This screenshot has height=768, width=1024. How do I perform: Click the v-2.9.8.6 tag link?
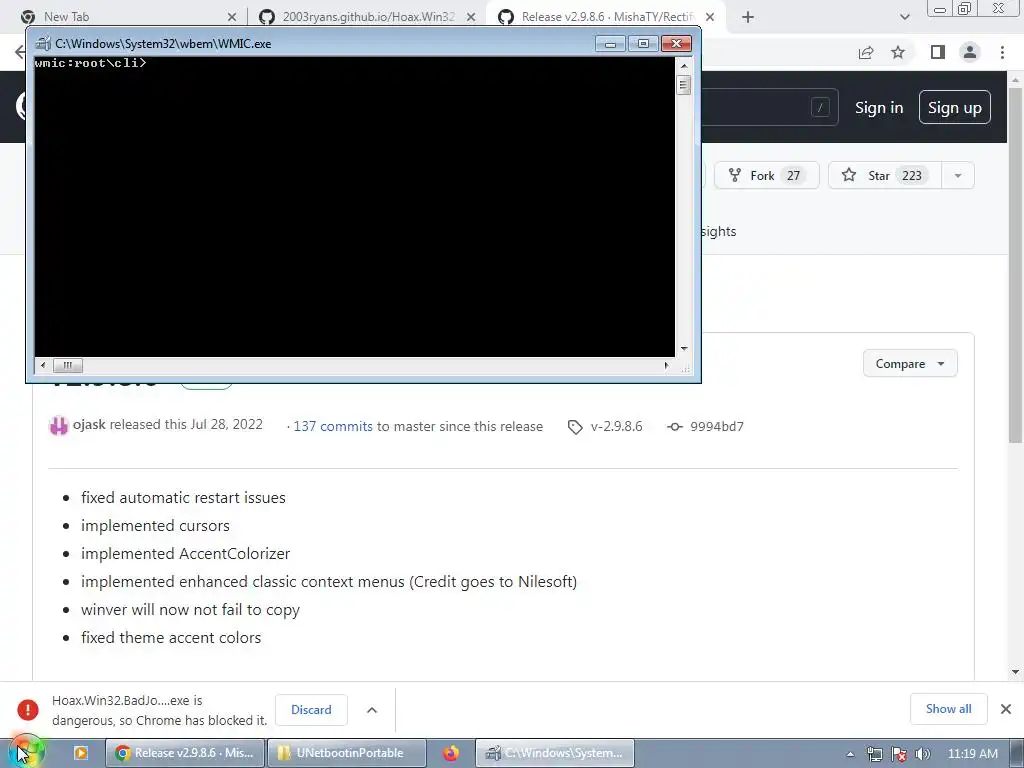coord(616,426)
